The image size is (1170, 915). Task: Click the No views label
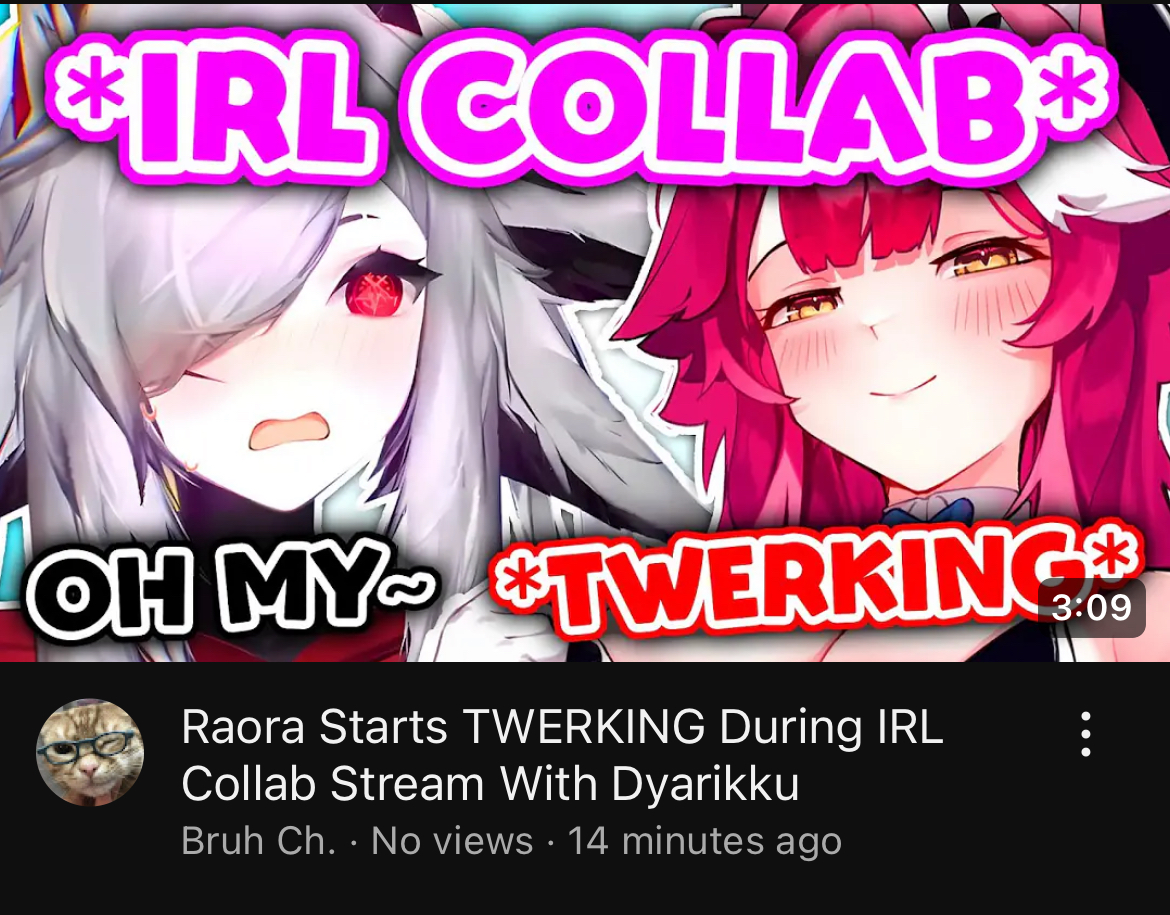click(452, 841)
